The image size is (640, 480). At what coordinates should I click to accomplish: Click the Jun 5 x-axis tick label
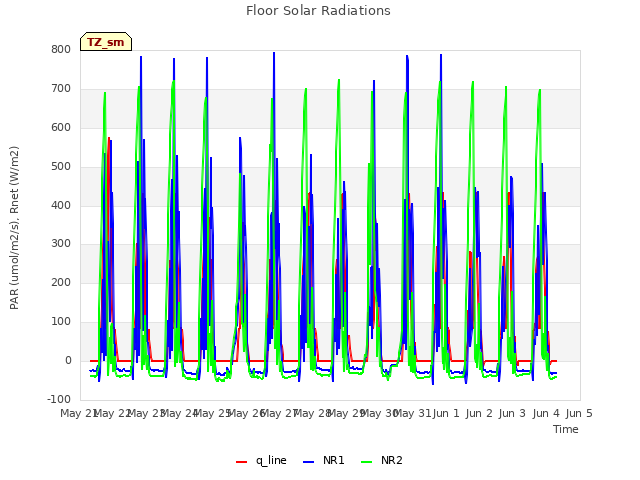(579, 413)
